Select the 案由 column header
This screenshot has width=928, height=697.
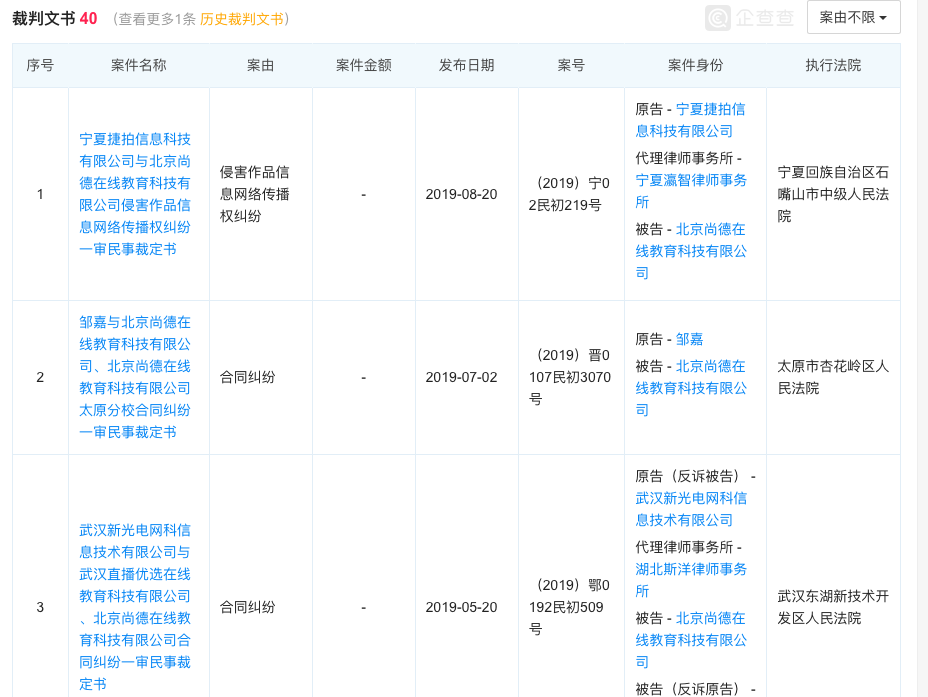point(260,65)
